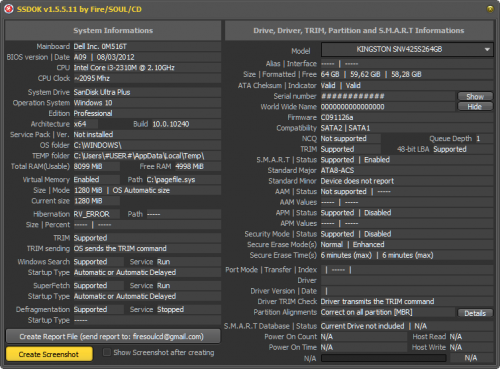Click the SSDOK red app icon in title bar

[x=9, y=9]
